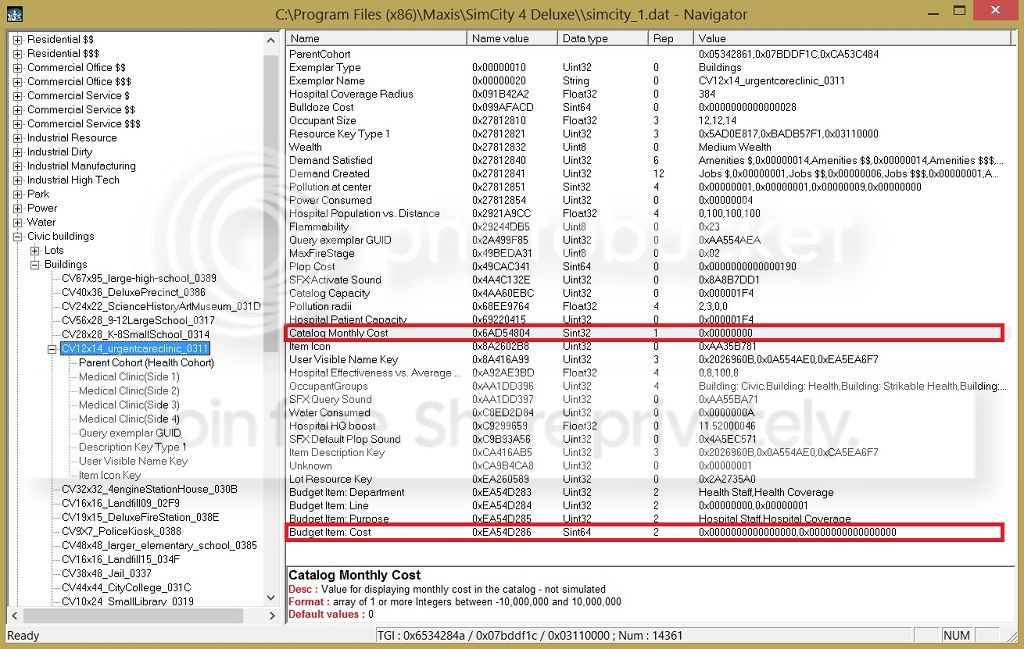Click the TGI field in status bar
The width and height of the screenshot is (1024, 649).
tap(643, 635)
